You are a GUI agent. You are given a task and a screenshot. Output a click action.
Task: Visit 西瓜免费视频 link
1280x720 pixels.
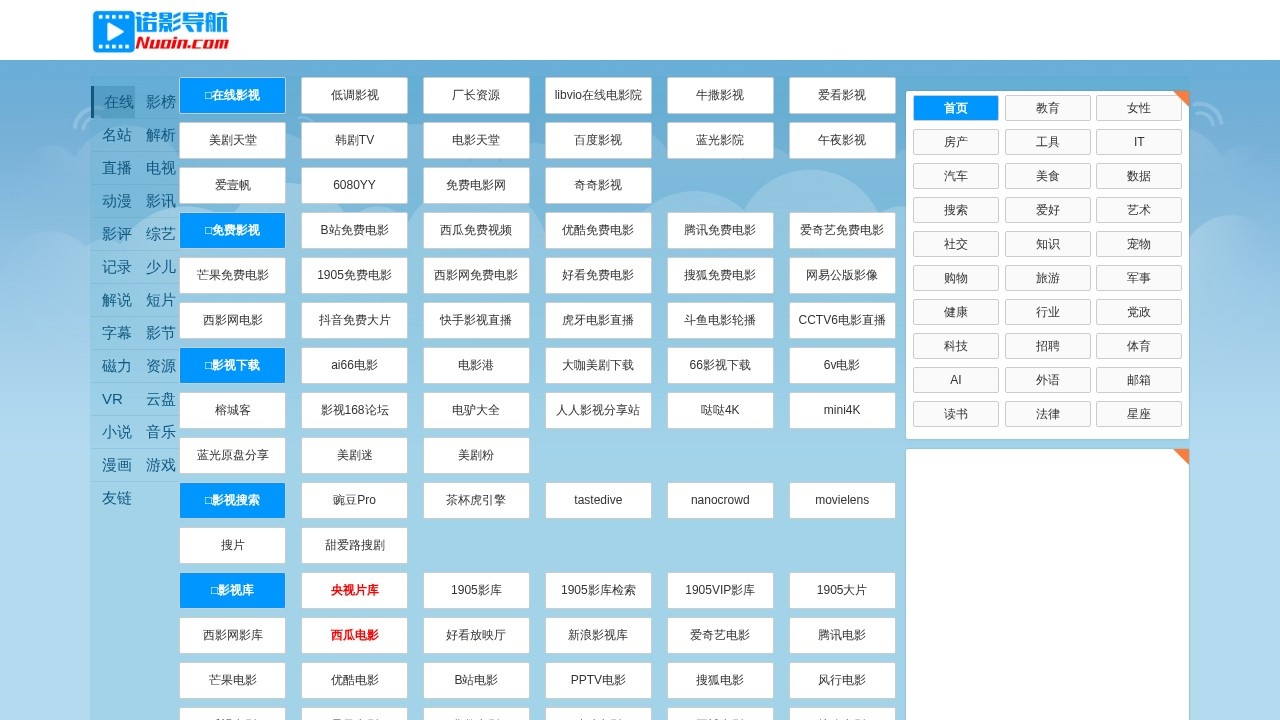coord(476,231)
